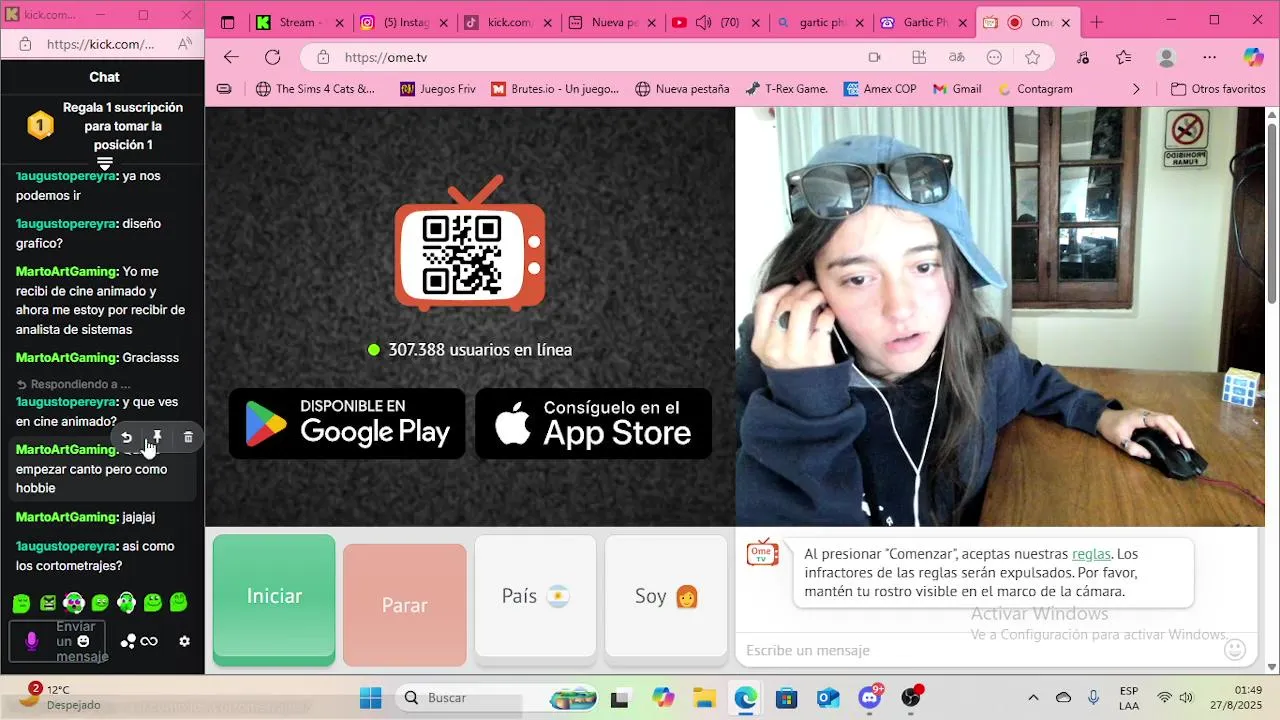The image size is (1280, 720).
Task: Open Otros favoritos folder
Action: tap(1218, 89)
